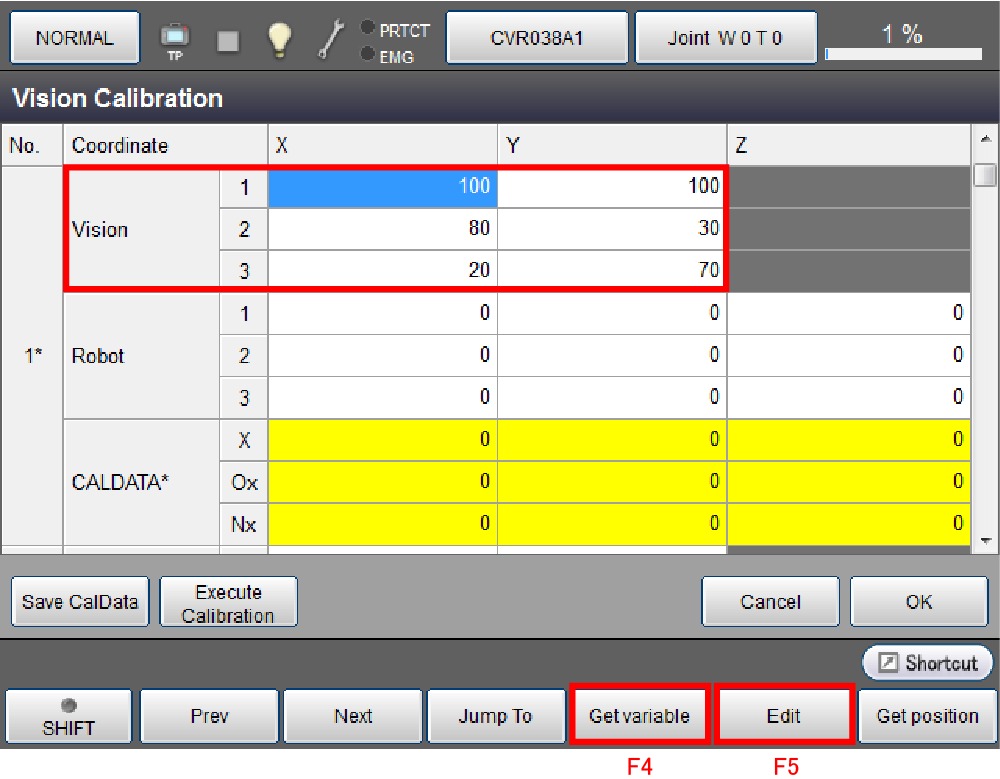
Task: Confirm with the OK button
Action: click(x=918, y=602)
